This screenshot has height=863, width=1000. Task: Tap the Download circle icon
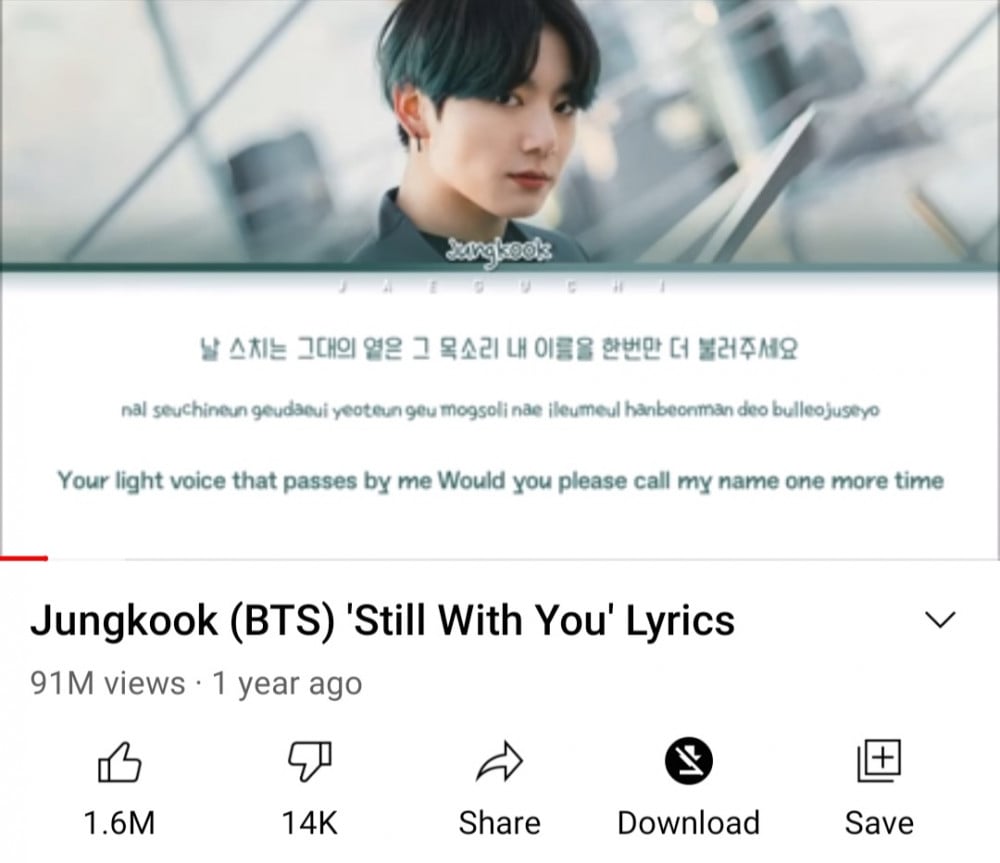pyautogui.click(x=689, y=761)
